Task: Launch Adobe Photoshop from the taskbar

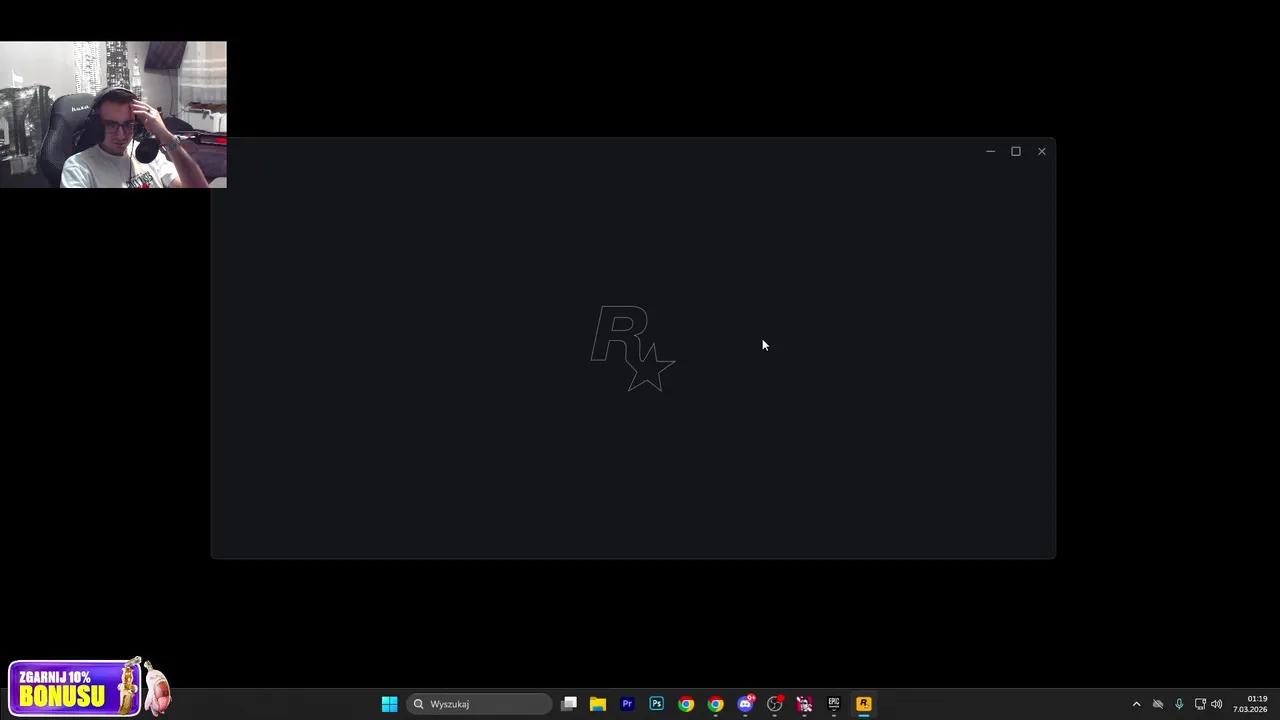Action: tap(656, 704)
